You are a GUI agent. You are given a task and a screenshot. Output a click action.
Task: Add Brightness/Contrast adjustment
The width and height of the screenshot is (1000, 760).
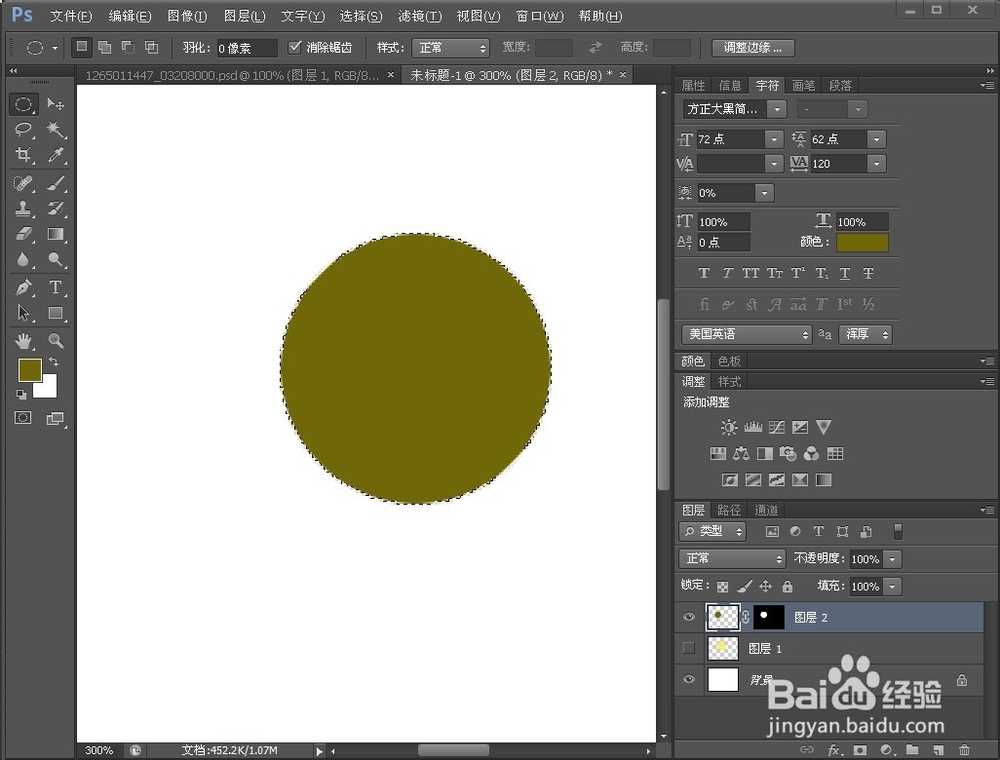[x=729, y=427]
